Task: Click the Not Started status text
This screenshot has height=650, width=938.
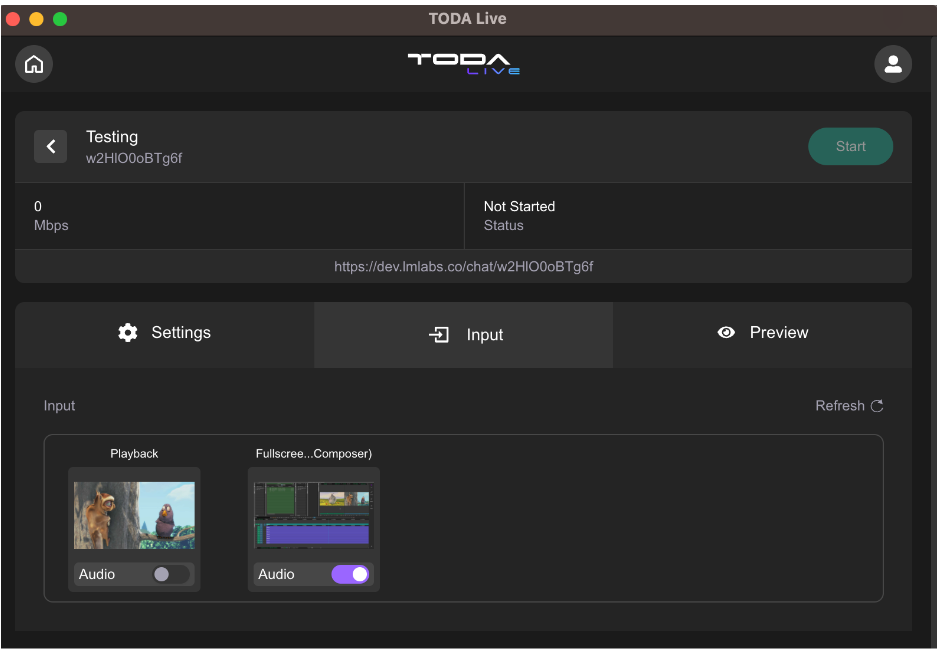Action: 519,207
